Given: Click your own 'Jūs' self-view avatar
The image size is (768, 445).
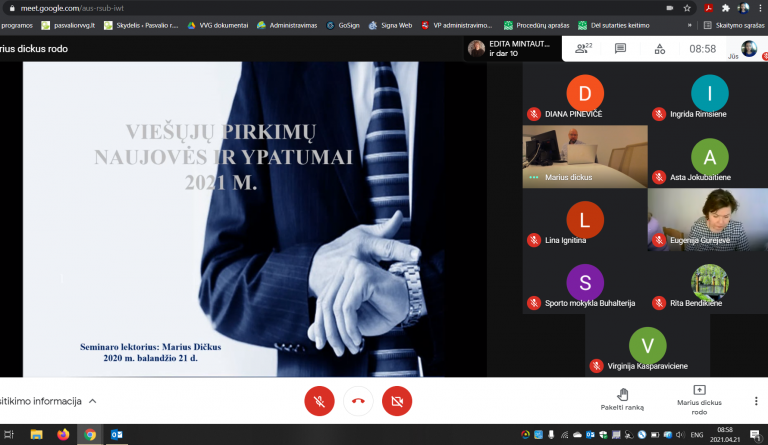Looking at the screenshot, I should click(748, 48).
